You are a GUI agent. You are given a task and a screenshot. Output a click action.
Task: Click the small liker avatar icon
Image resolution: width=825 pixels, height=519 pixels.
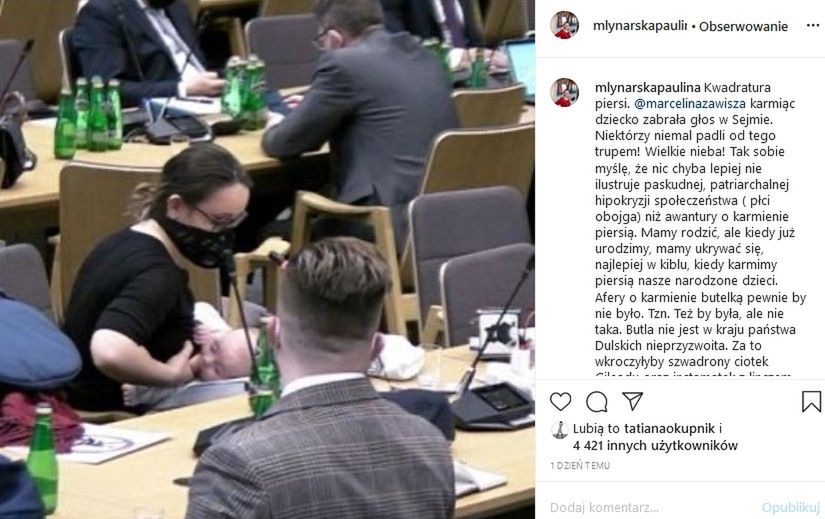pos(560,430)
